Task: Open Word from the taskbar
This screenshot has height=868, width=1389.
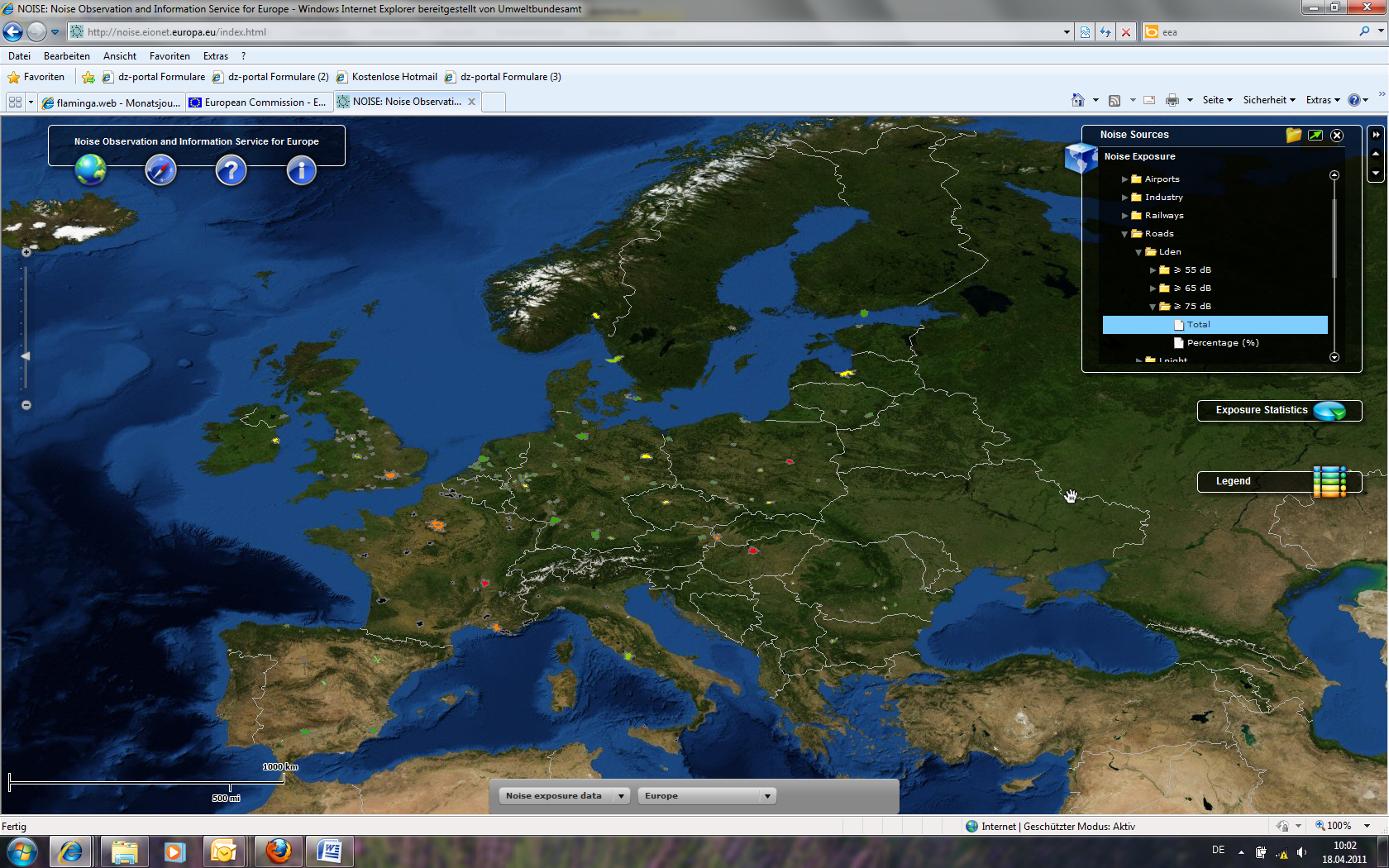Action: 329,851
